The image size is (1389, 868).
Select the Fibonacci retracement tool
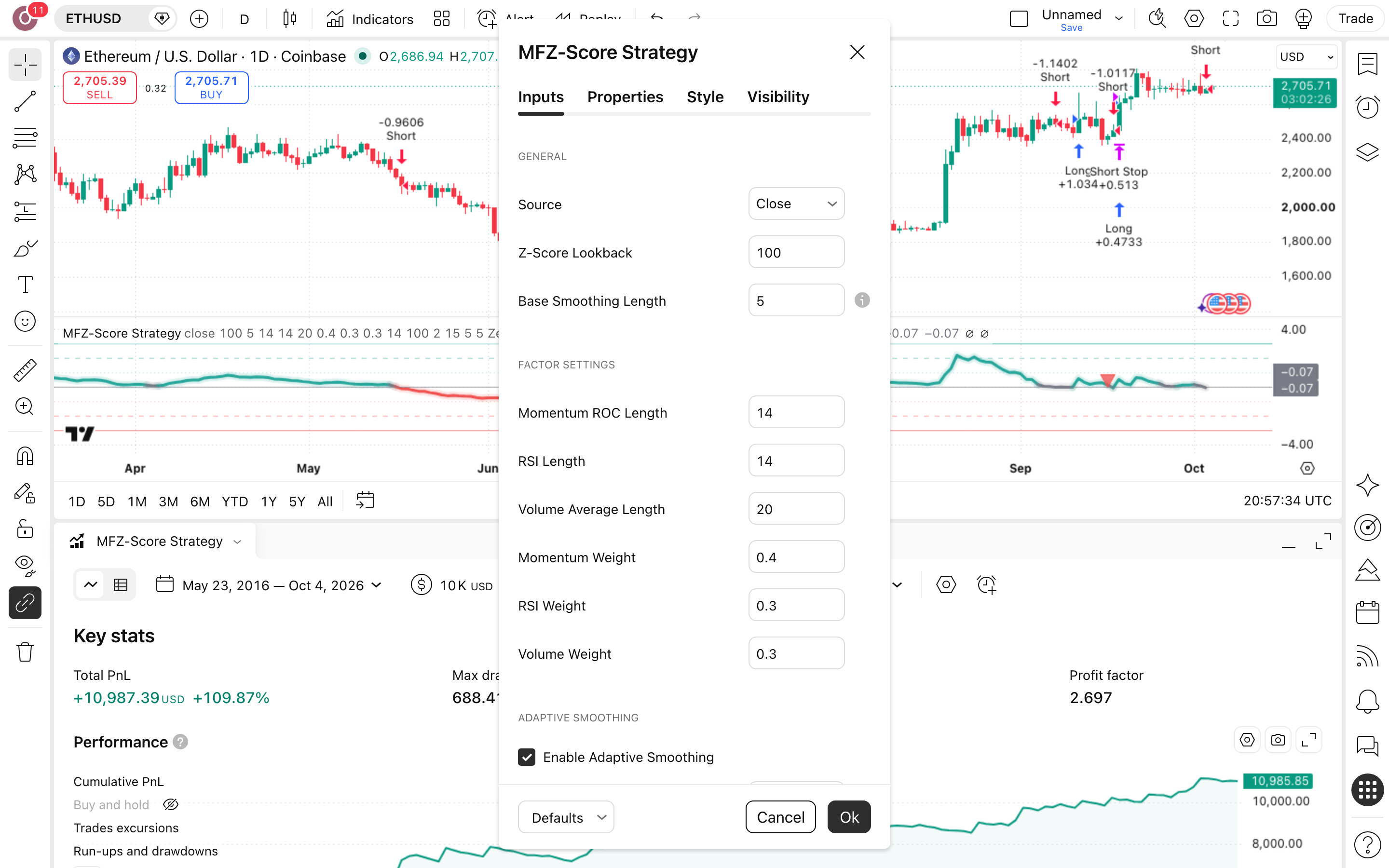click(25, 138)
